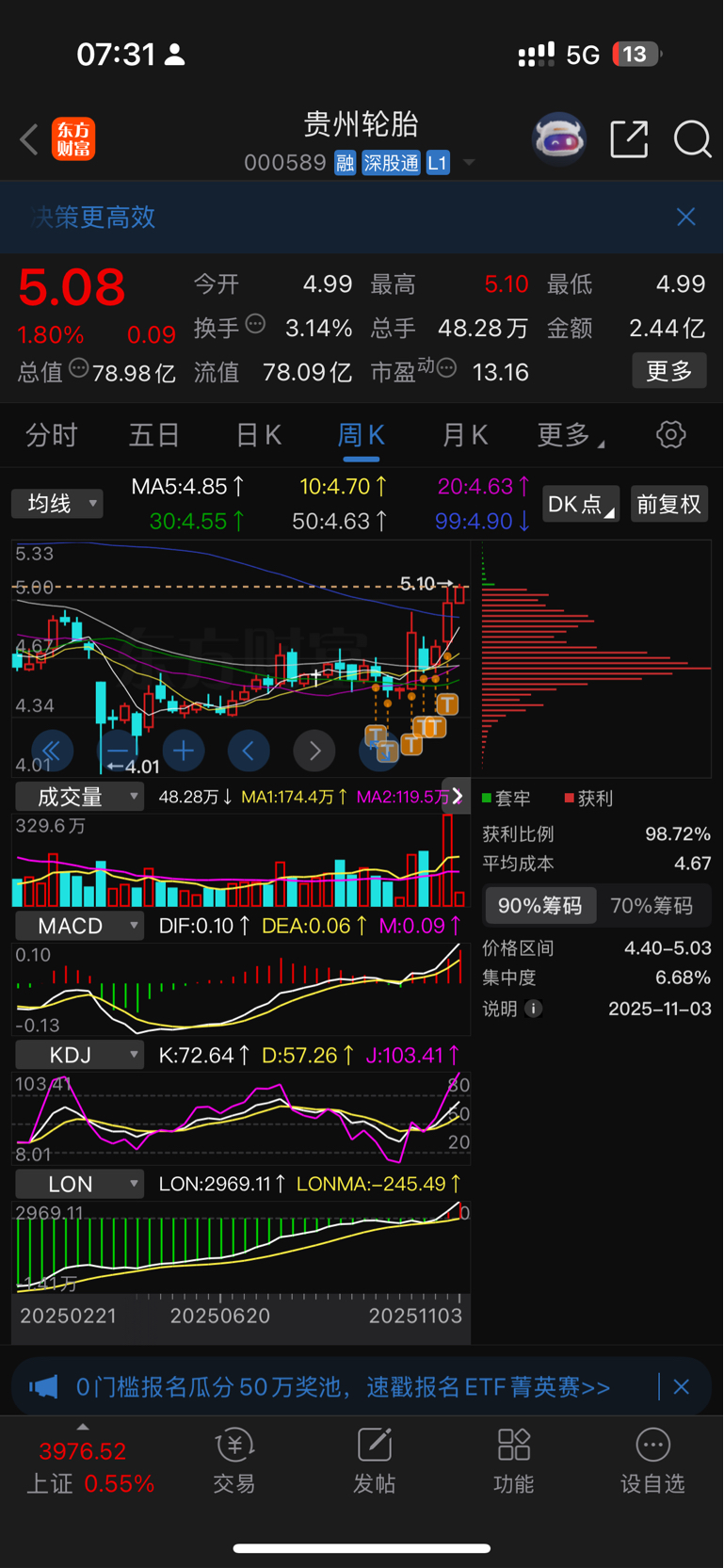
Task: Select 90%筹码 toggle
Action: click(540, 906)
